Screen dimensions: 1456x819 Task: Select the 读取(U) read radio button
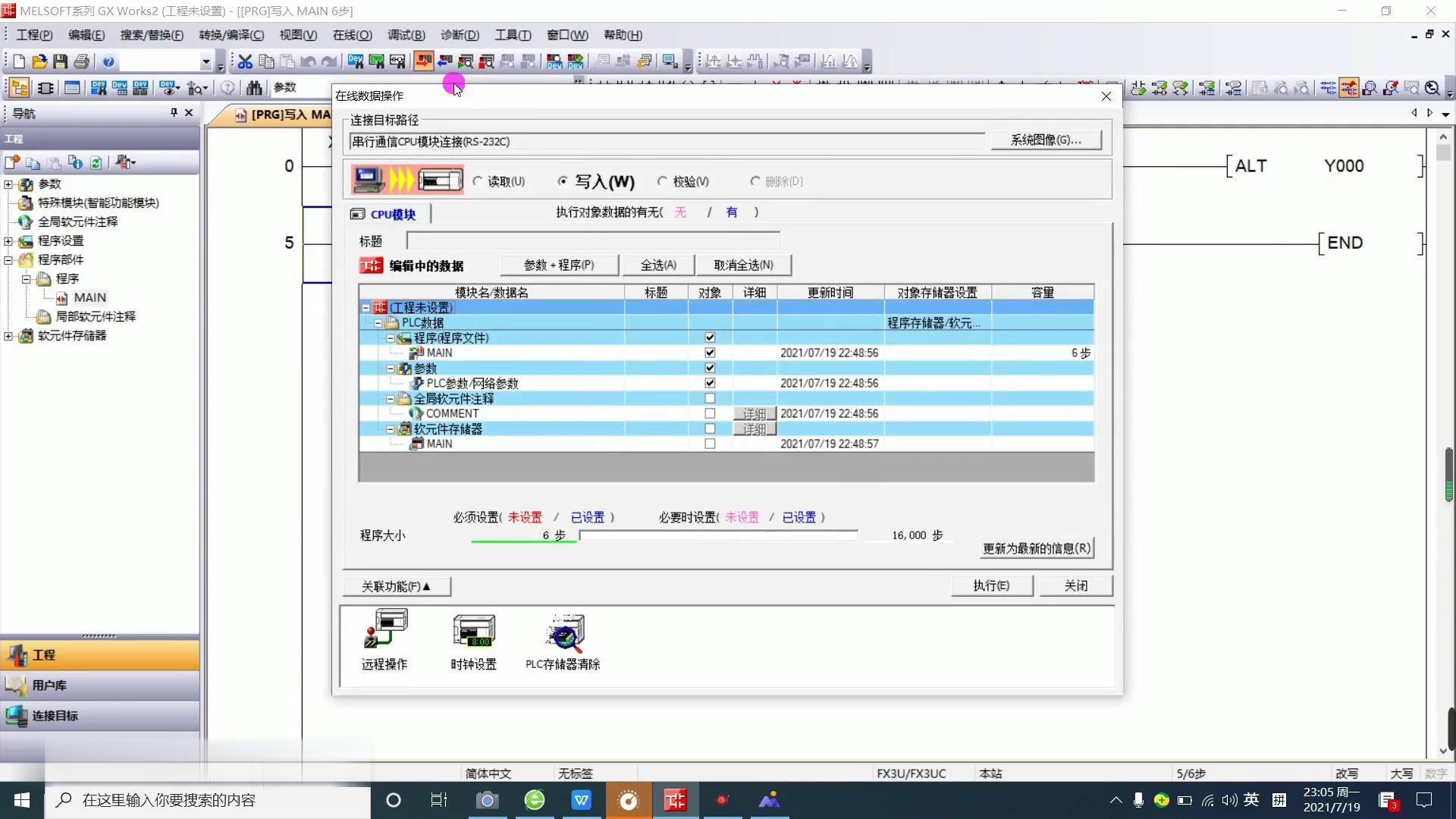tap(478, 181)
